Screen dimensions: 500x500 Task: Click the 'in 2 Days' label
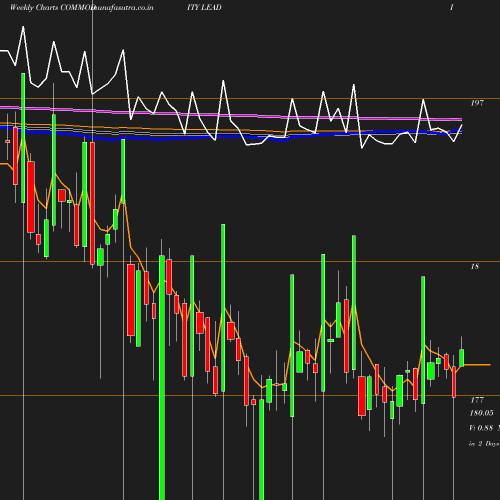(x=484, y=444)
